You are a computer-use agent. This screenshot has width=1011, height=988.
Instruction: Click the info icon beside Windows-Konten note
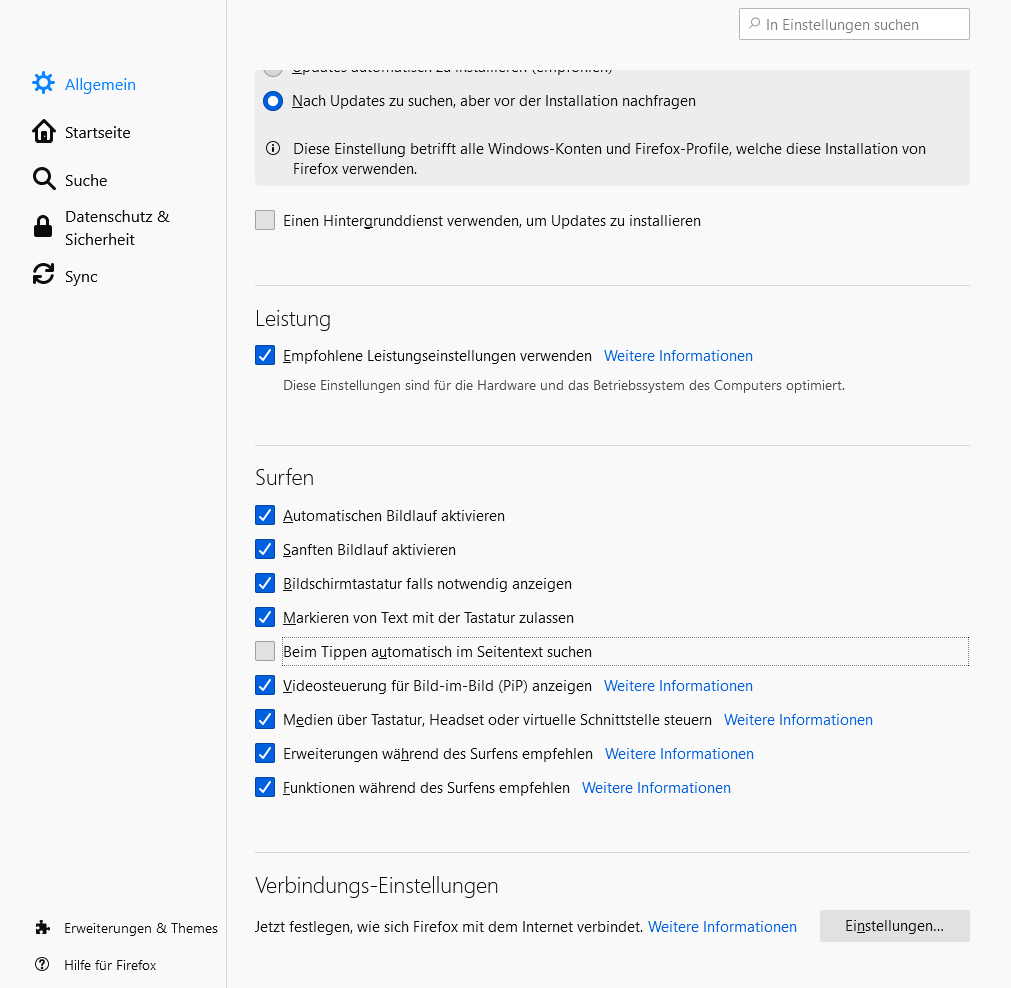tap(273, 149)
